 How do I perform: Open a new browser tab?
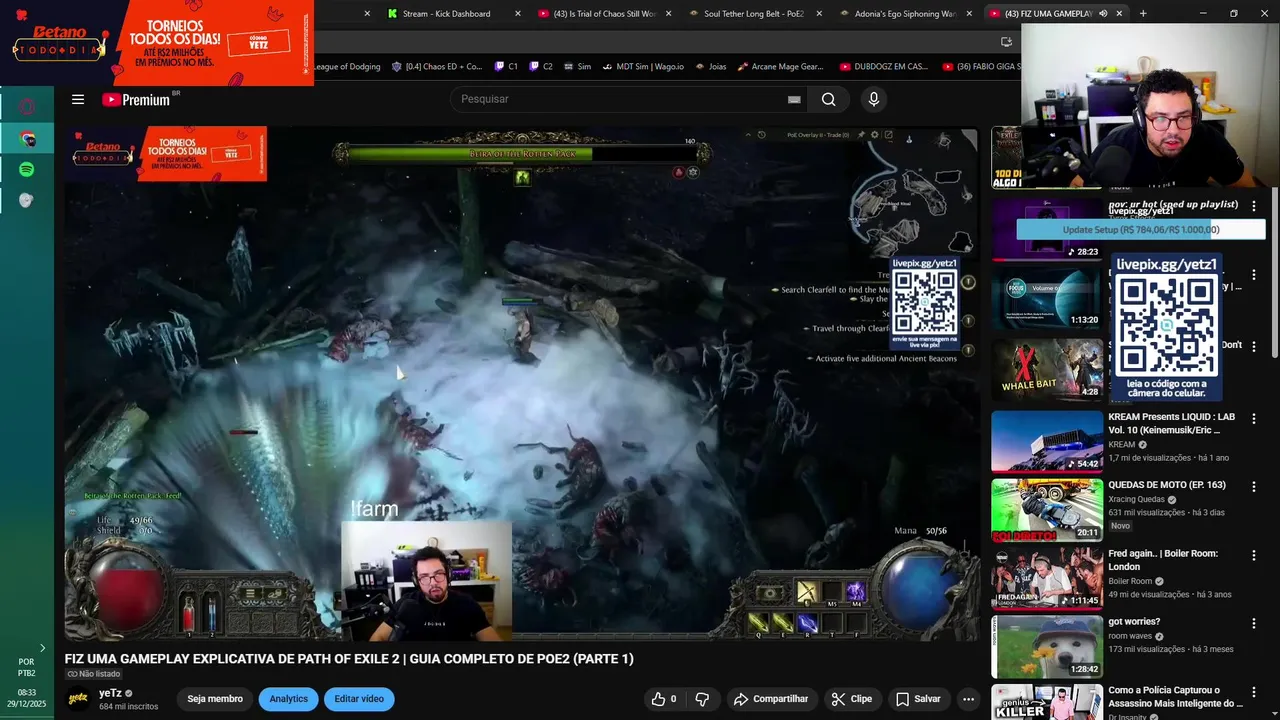[x=1143, y=13]
